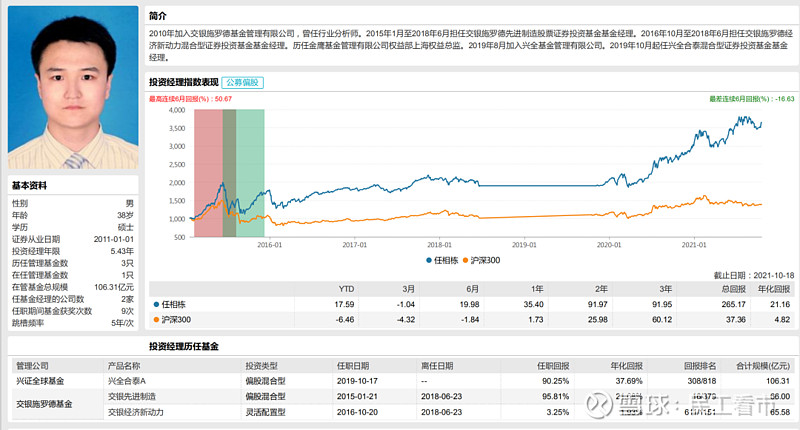Screen dimensions: 800x430
Task: Select the 2016-10-20 start date cell
Action: [x=357, y=412]
